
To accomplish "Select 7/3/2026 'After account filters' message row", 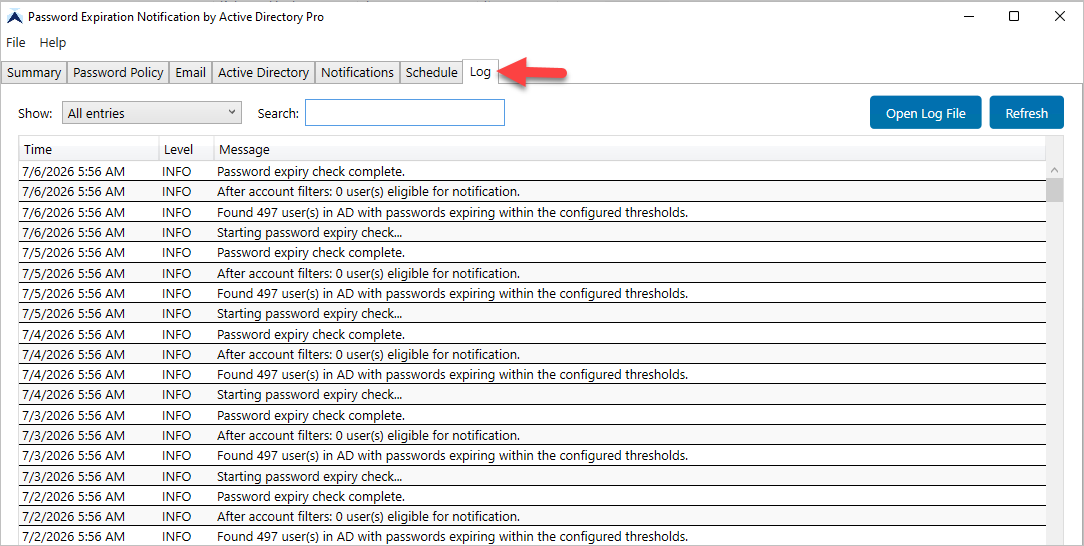I will 532,436.
